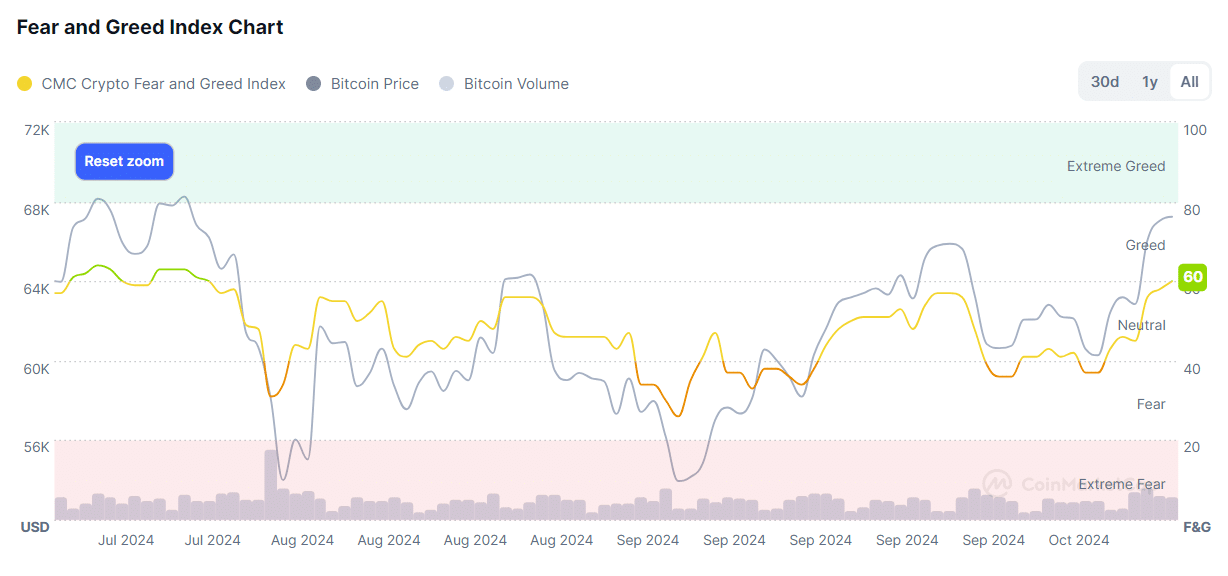Click the gray Bitcoin Price legend dot
The height and width of the screenshot is (576, 1228).
(315, 84)
